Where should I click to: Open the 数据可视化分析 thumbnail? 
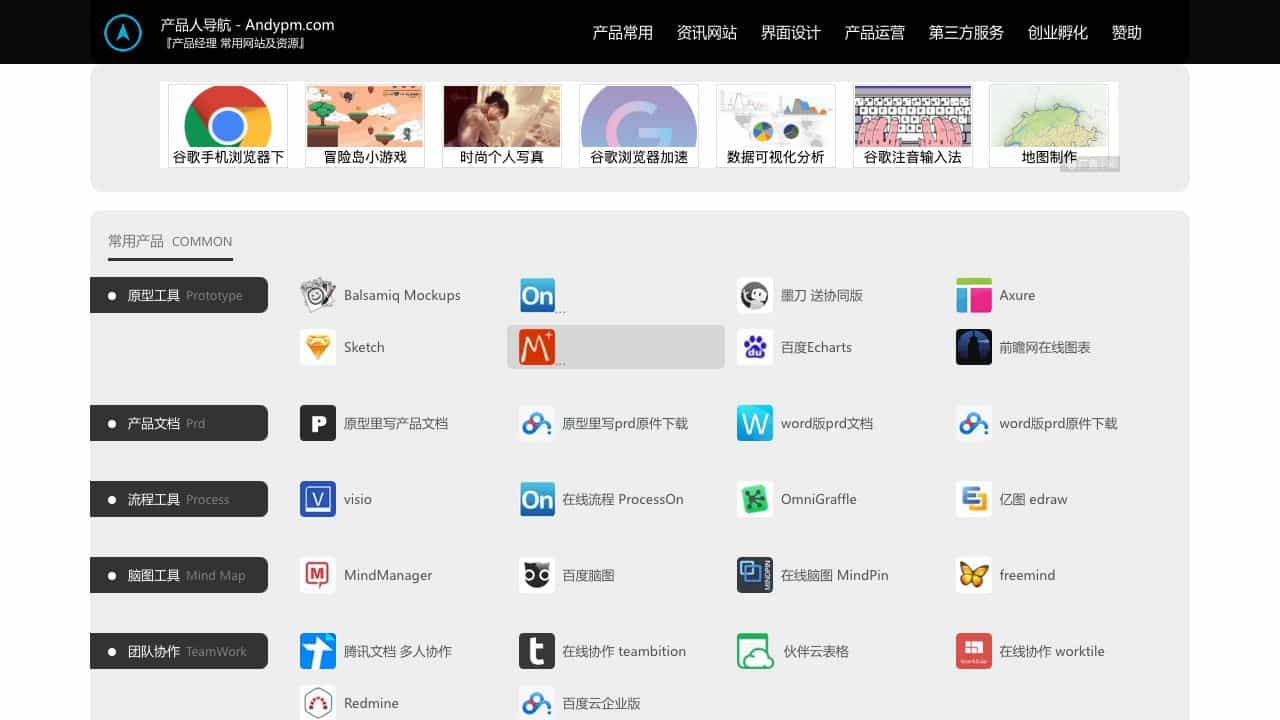click(x=776, y=126)
